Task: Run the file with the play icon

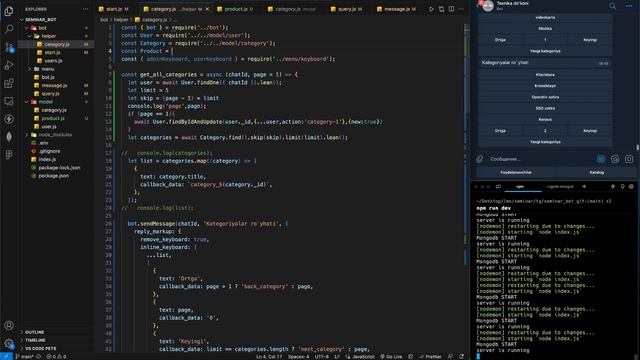Action: (431, 9)
